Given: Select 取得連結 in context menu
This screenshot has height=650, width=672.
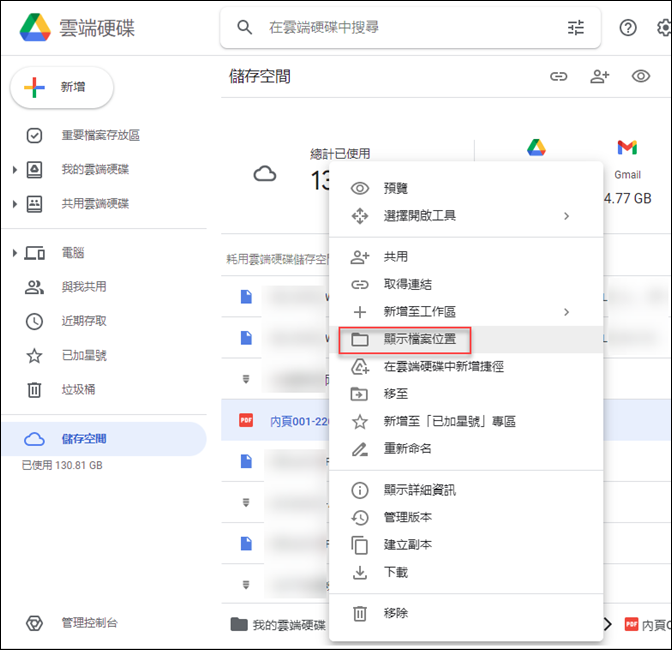Looking at the screenshot, I should 466,285.
